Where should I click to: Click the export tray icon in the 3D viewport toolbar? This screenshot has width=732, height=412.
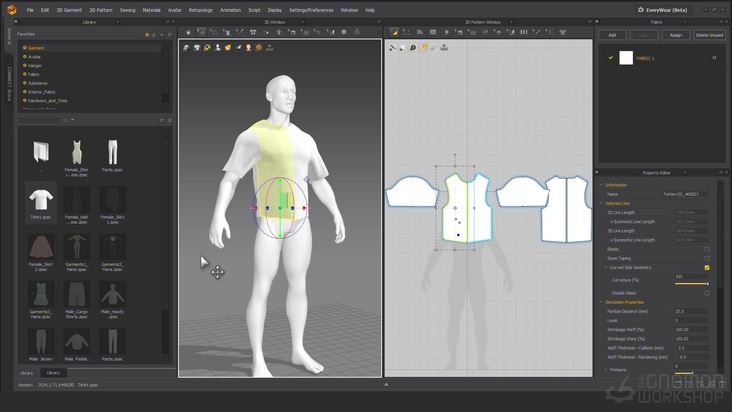tap(269, 48)
